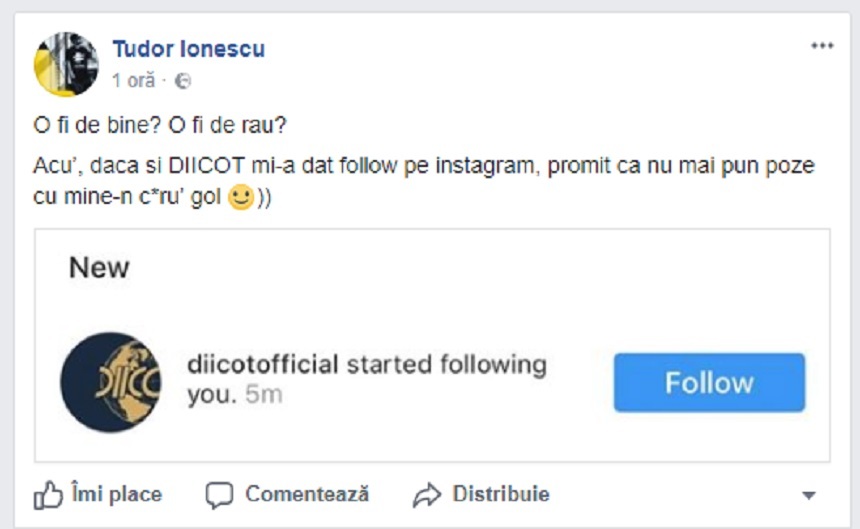The image size is (860, 529).
Task: Click the "Comentează" text label
Action: (x=307, y=494)
